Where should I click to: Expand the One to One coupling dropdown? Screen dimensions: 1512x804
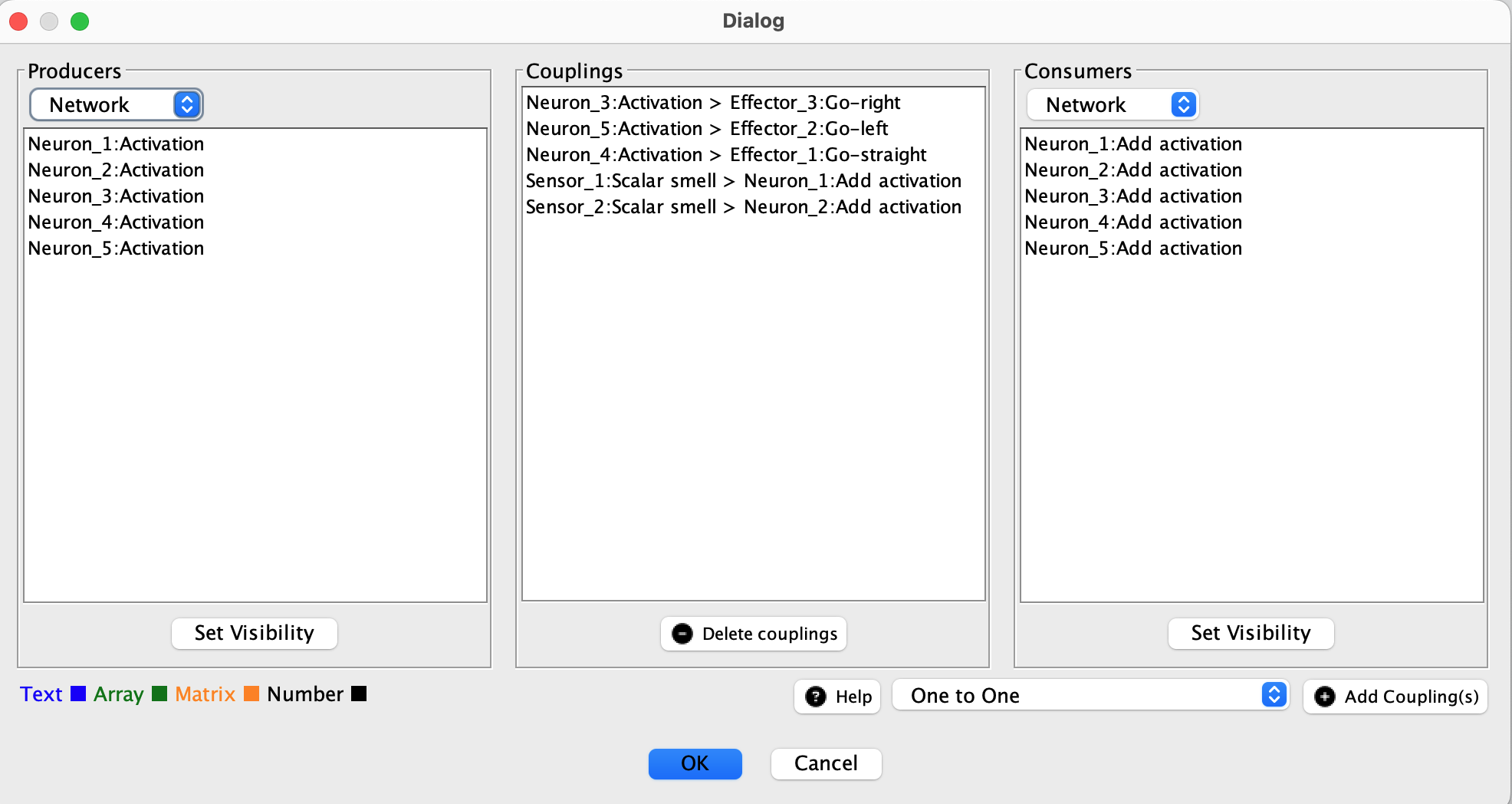click(1090, 696)
